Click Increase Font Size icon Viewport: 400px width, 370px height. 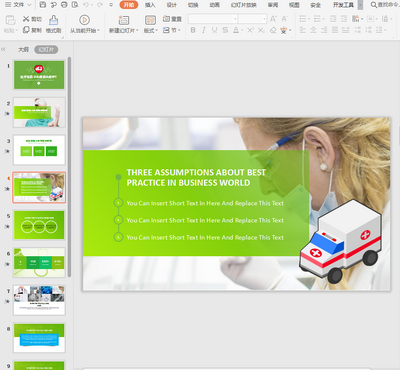pos(273,19)
